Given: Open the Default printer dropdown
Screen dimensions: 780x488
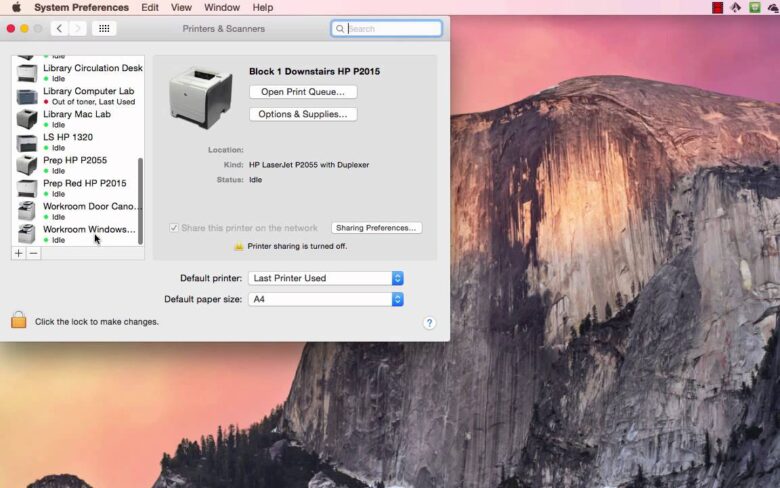Looking at the screenshot, I should [x=326, y=278].
